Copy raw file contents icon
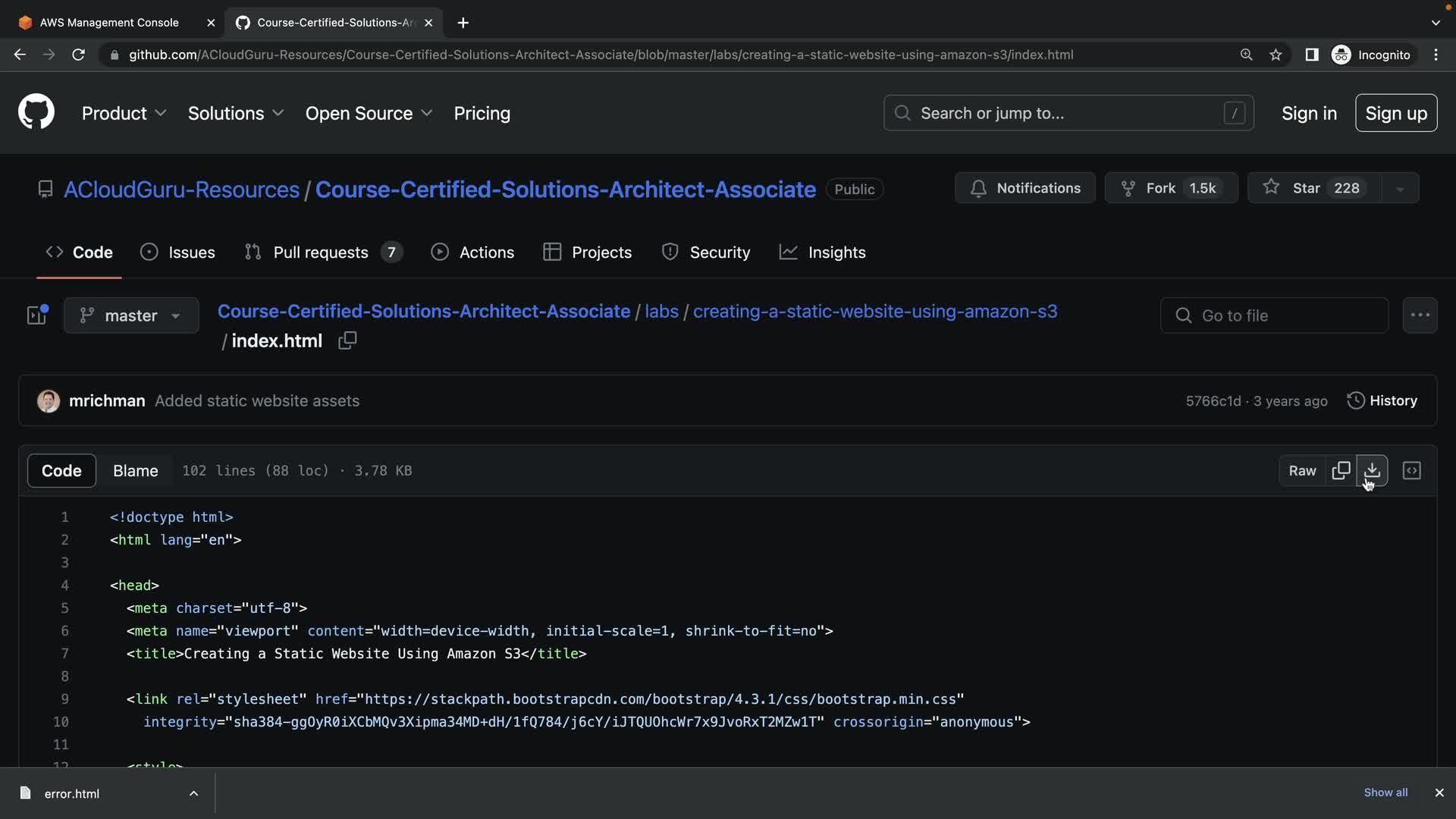1456x819 pixels. (1341, 471)
